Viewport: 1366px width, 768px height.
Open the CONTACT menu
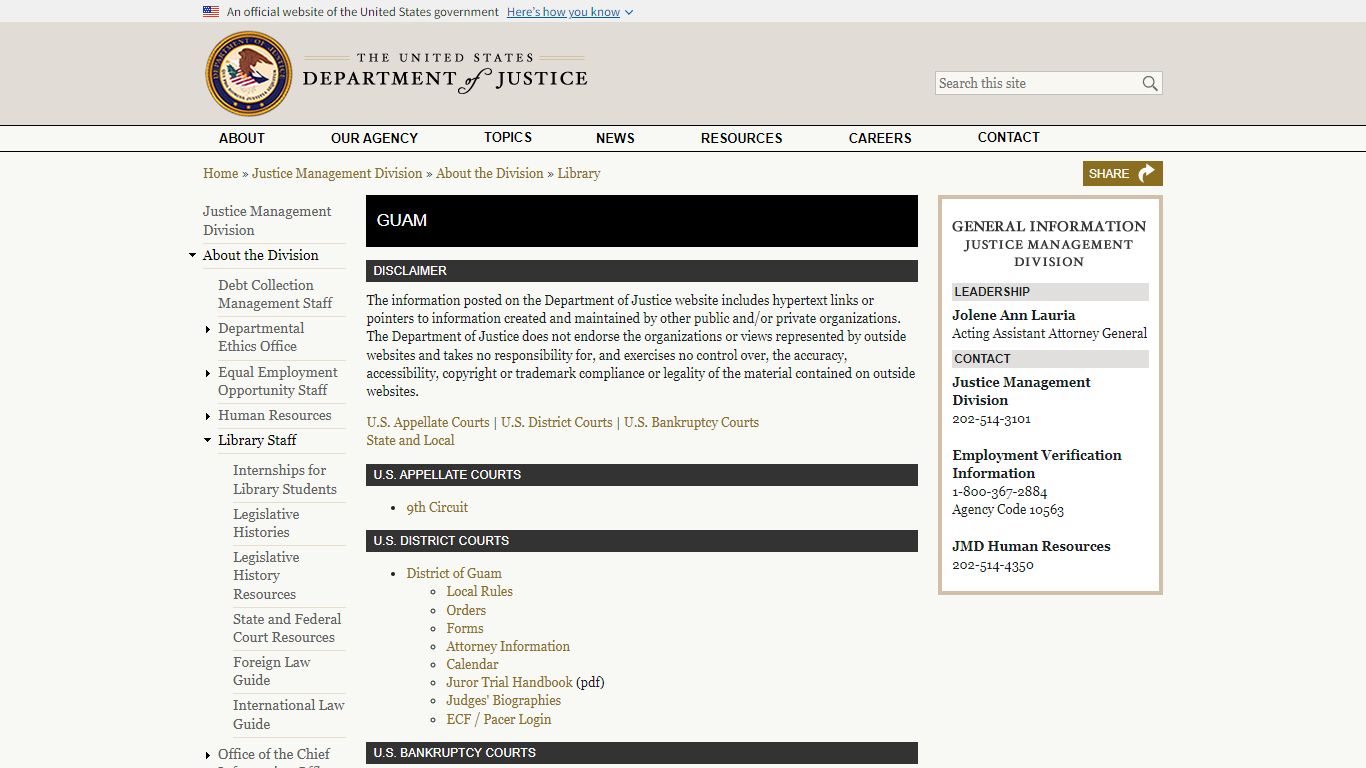pos(1008,138)
